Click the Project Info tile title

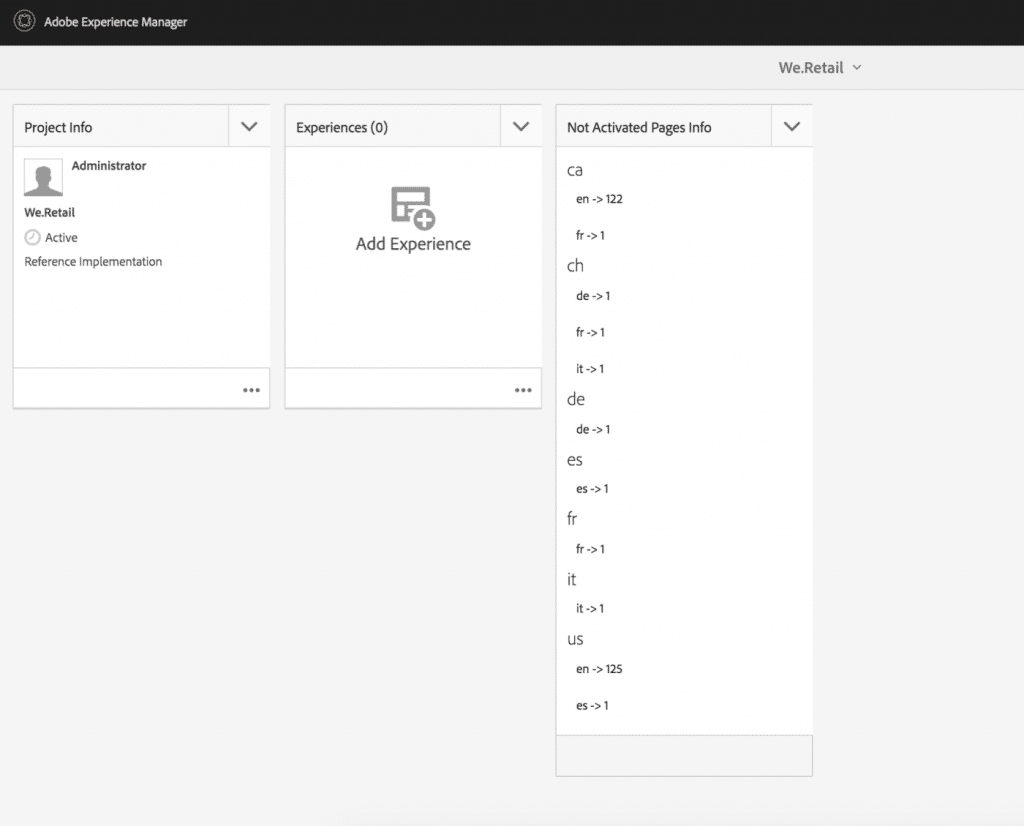tap(58, 127)
